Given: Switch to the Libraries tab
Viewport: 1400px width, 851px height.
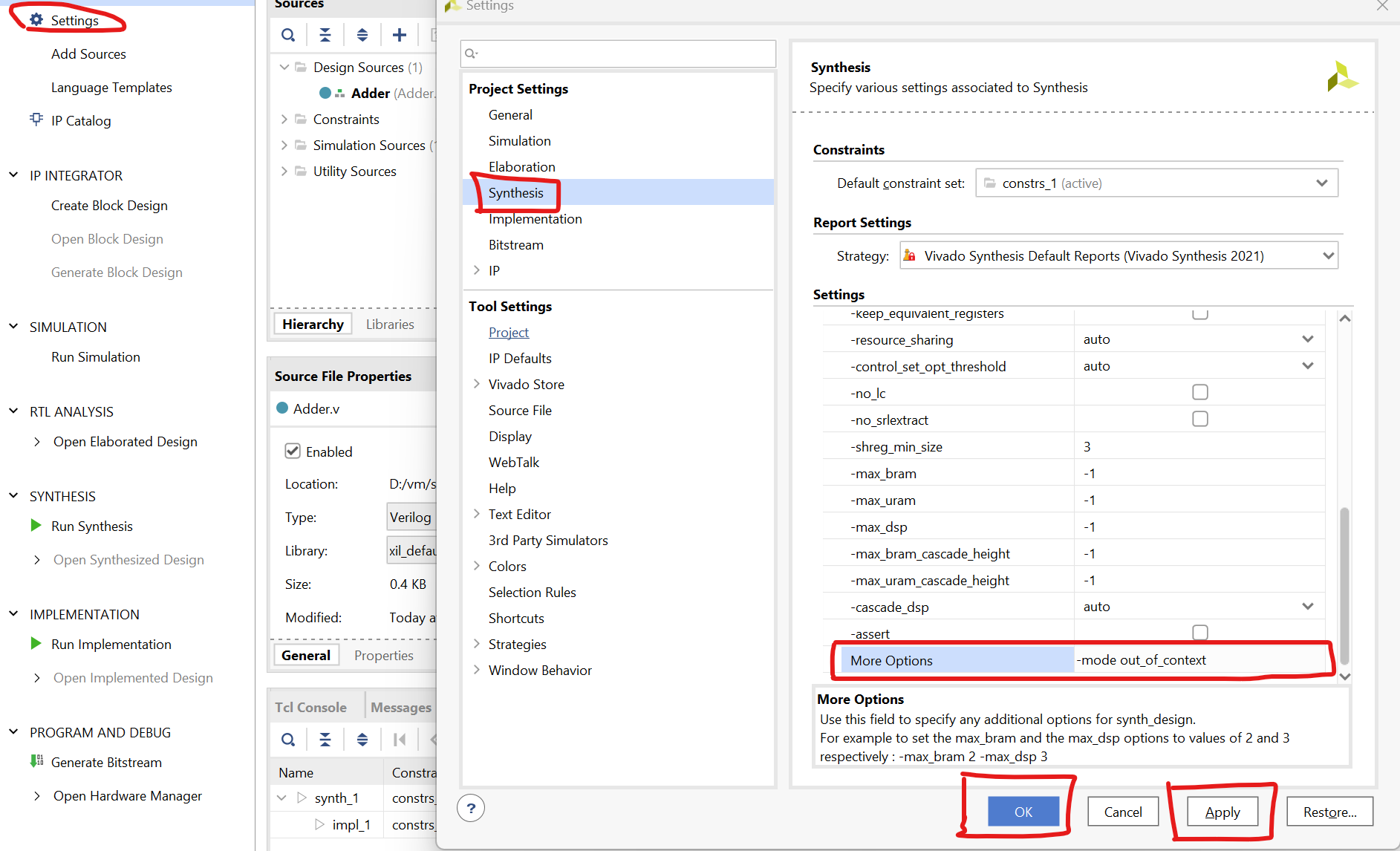Looking at the screenshot, I should [x=390, y=324].
